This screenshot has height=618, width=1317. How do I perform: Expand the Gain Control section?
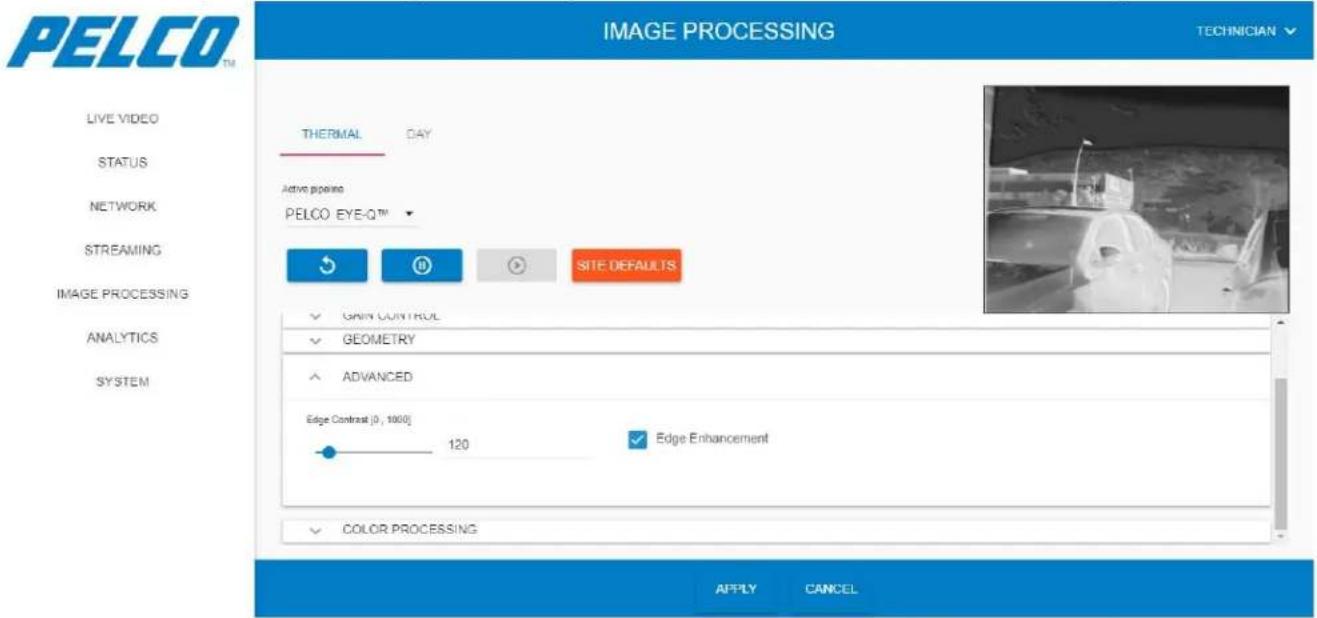pos(777,317)
